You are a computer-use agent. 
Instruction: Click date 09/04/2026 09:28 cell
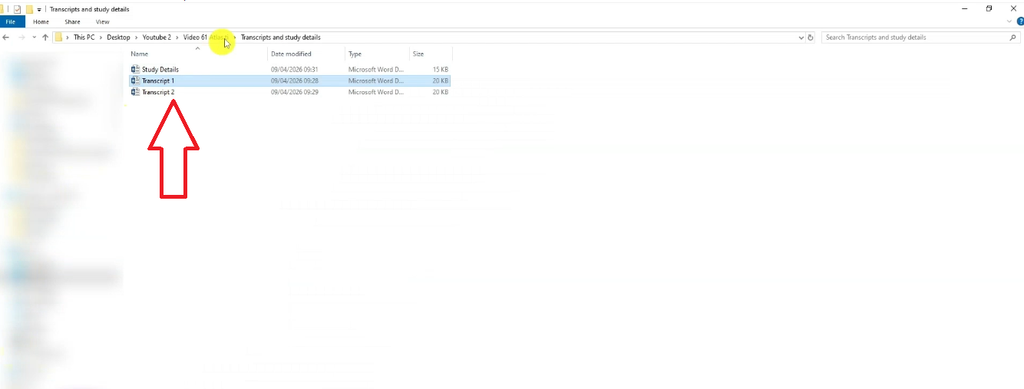tap(295, 81)
